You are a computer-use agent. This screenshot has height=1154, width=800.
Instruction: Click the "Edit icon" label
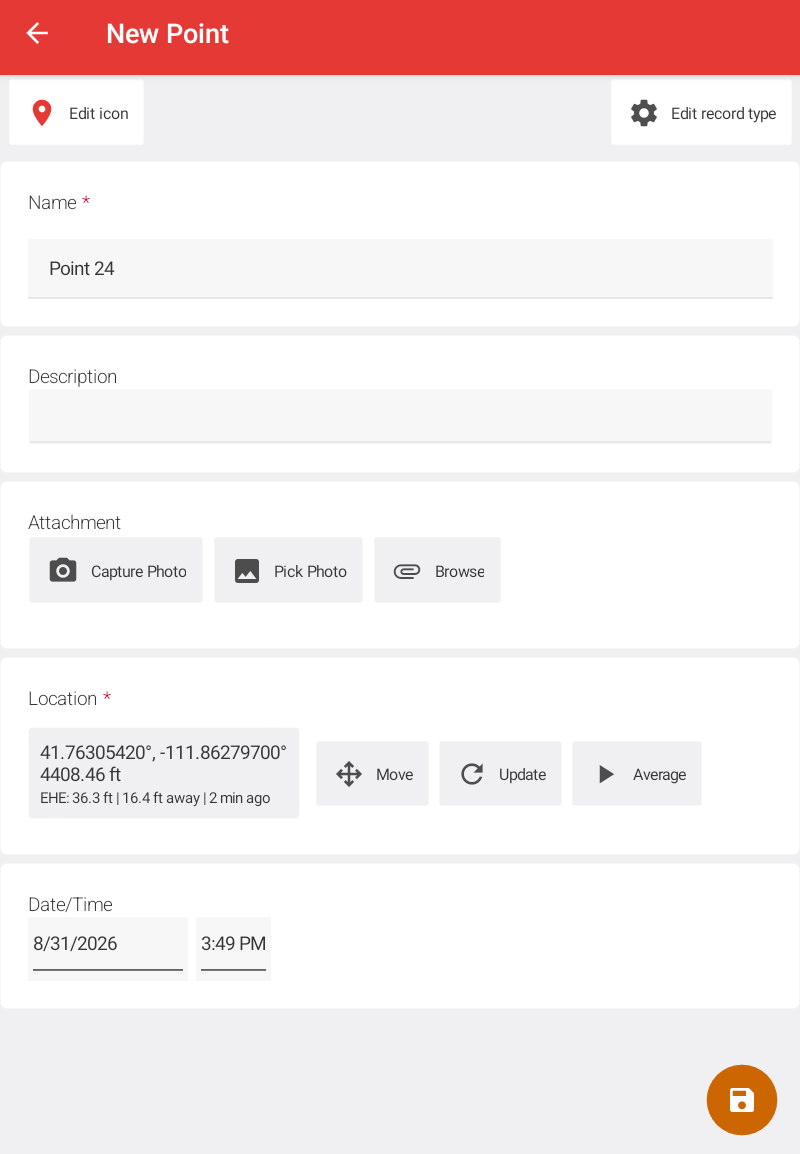pos(99,113)
